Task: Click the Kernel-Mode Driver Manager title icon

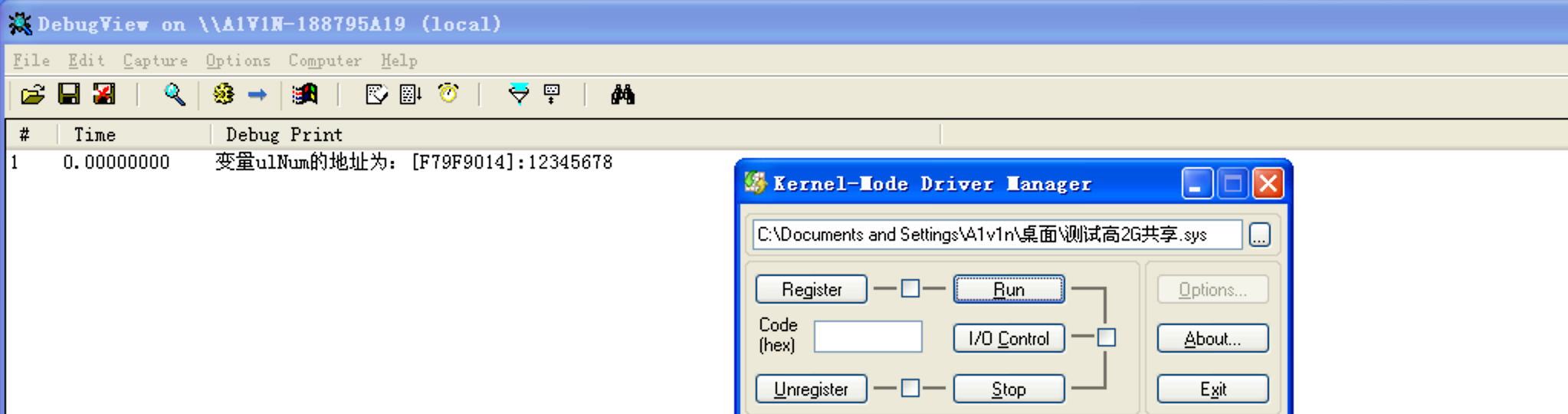Action: pyautogui.click(x=756, y=182)
